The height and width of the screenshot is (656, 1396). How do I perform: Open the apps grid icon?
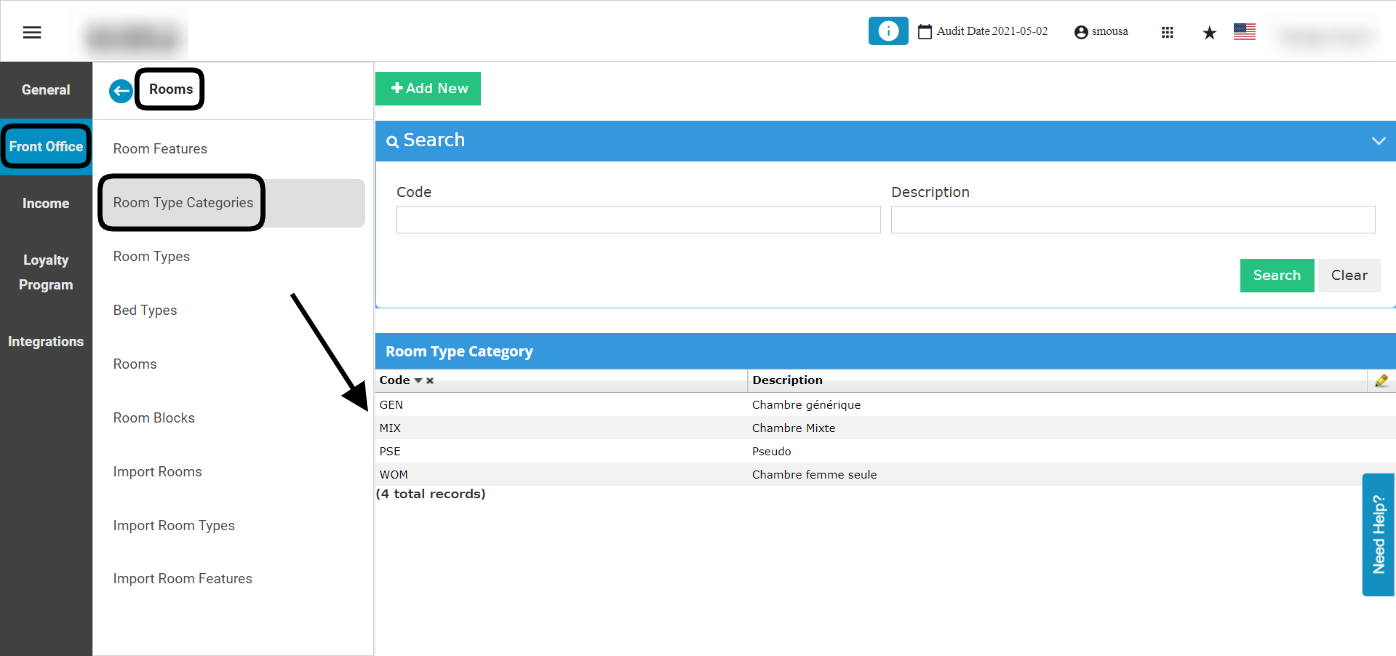[1167, 32]
